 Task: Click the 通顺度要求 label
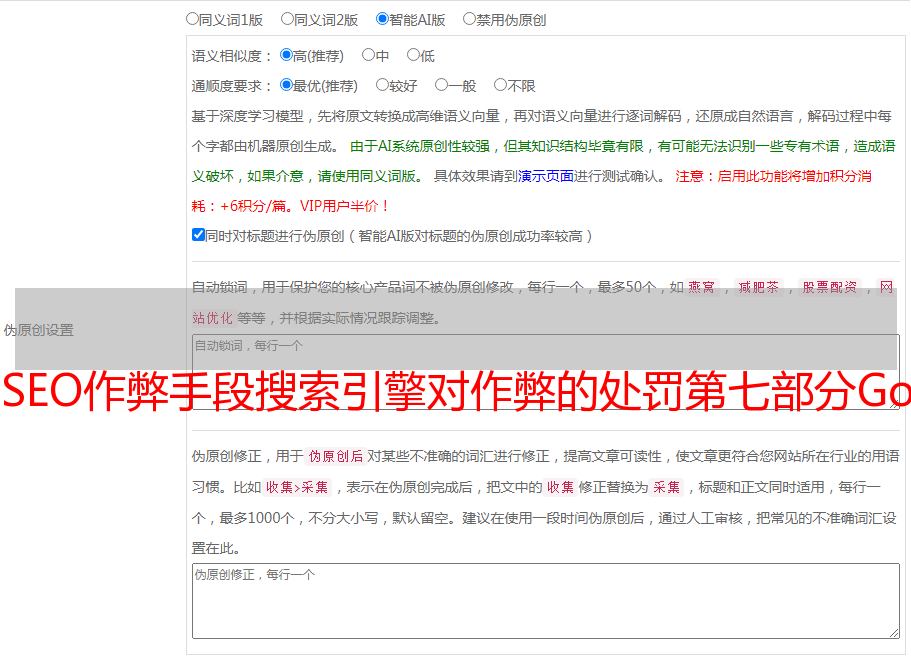(x=231, y=87)
